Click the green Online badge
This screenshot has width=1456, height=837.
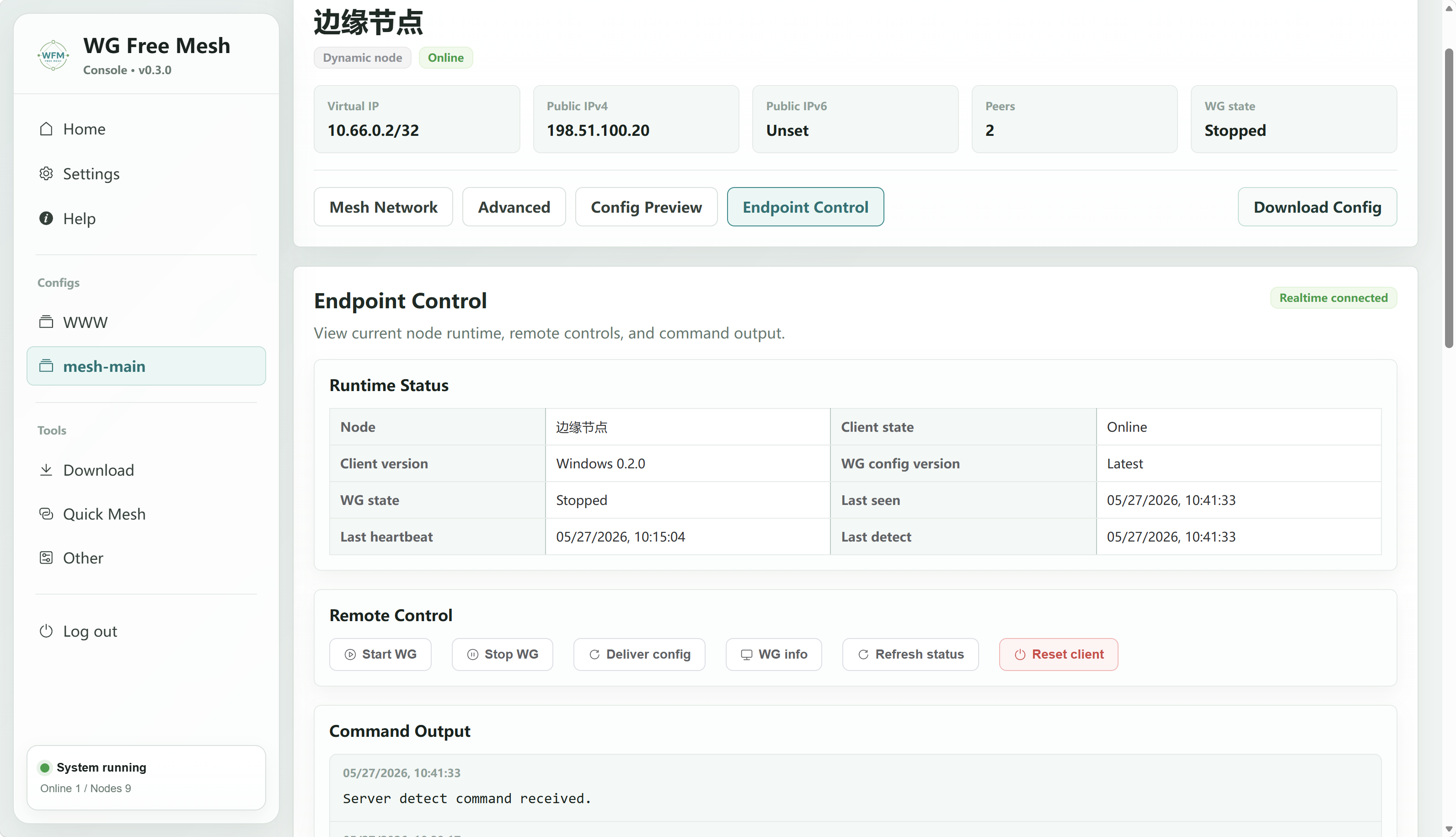(445, 58)
